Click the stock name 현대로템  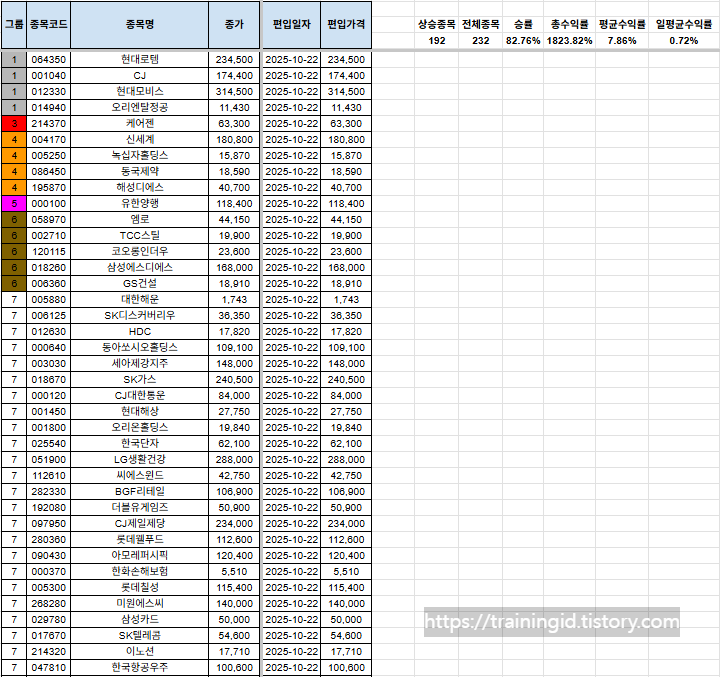pos(140,60)
